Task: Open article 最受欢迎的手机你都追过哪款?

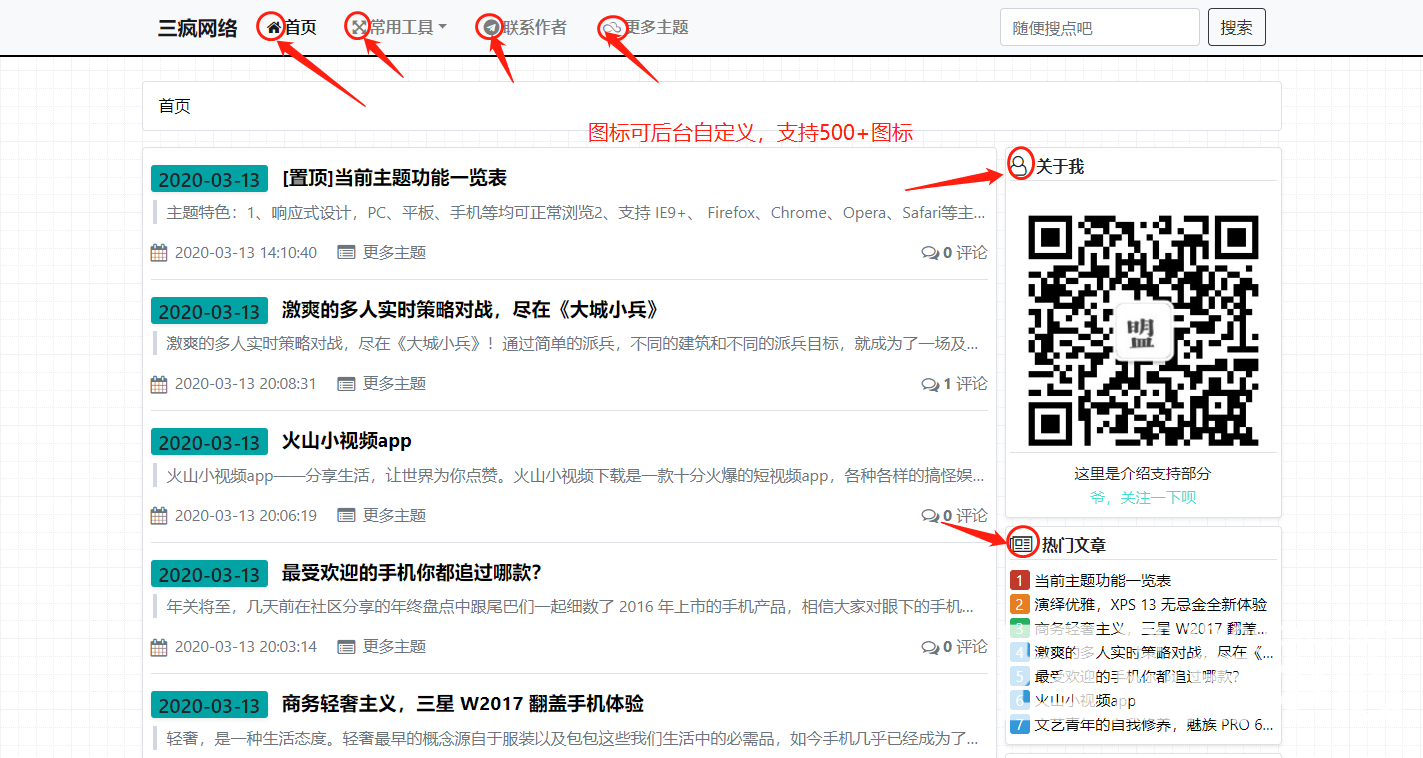Action: pyautogui.click(x=411, y=573)
